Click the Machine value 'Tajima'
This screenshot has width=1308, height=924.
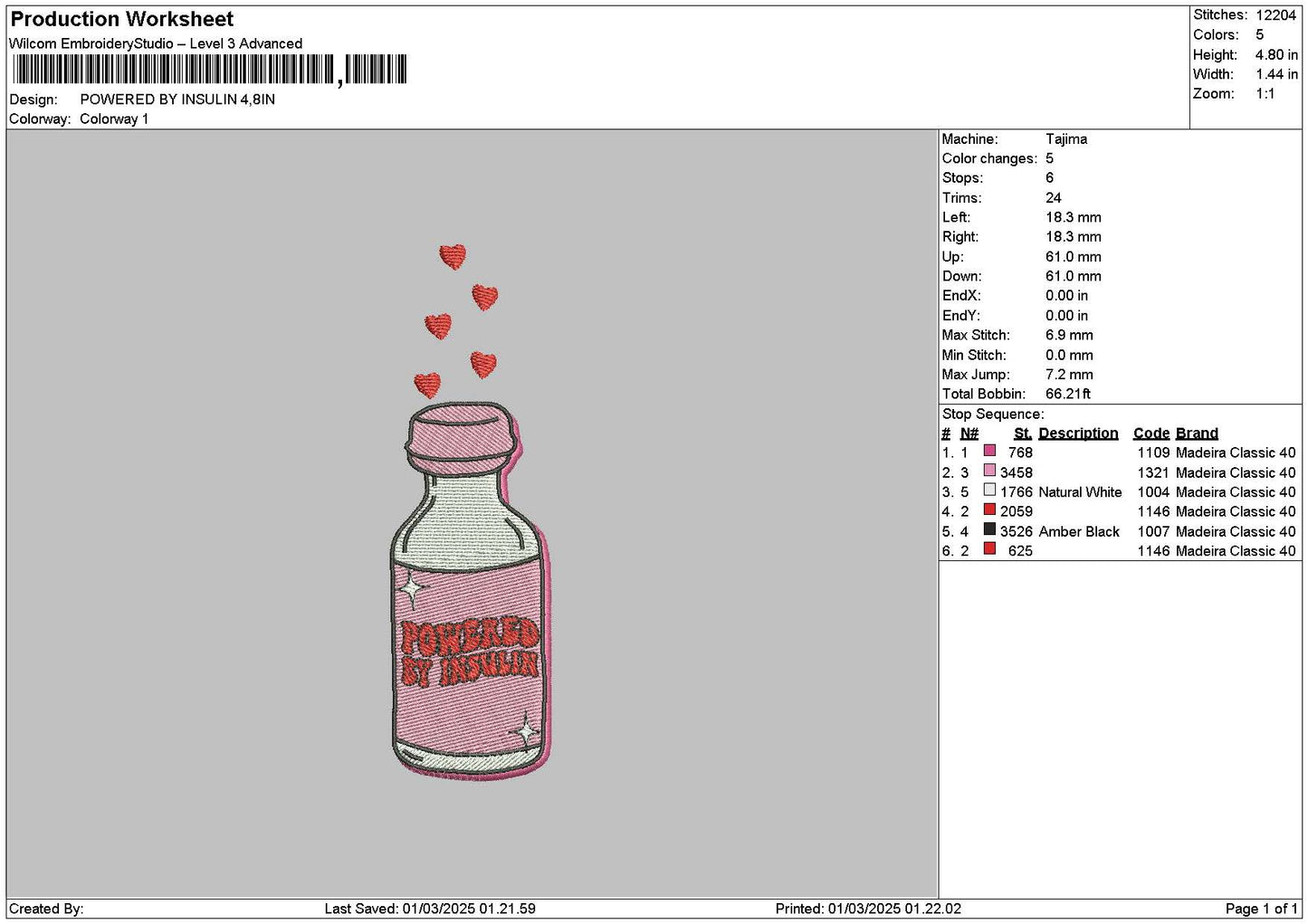(1066, 139)
